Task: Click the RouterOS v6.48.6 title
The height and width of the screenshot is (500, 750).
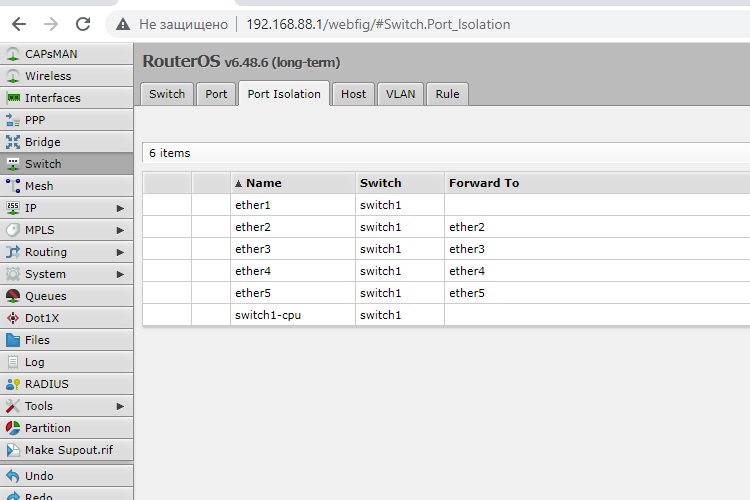Action: click(x=242, y=62)
